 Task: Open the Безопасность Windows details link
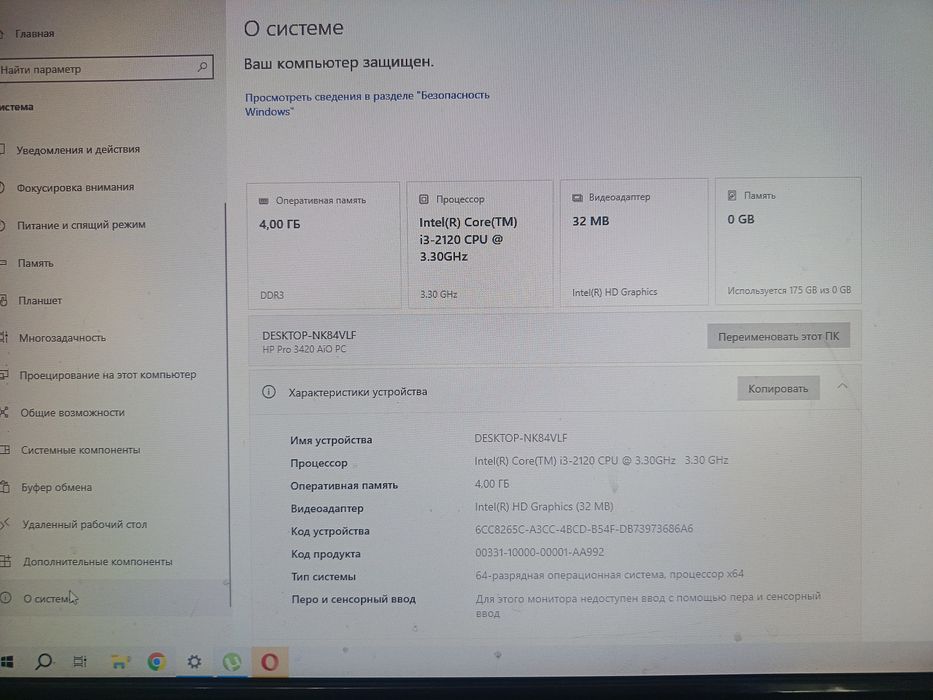367,103
